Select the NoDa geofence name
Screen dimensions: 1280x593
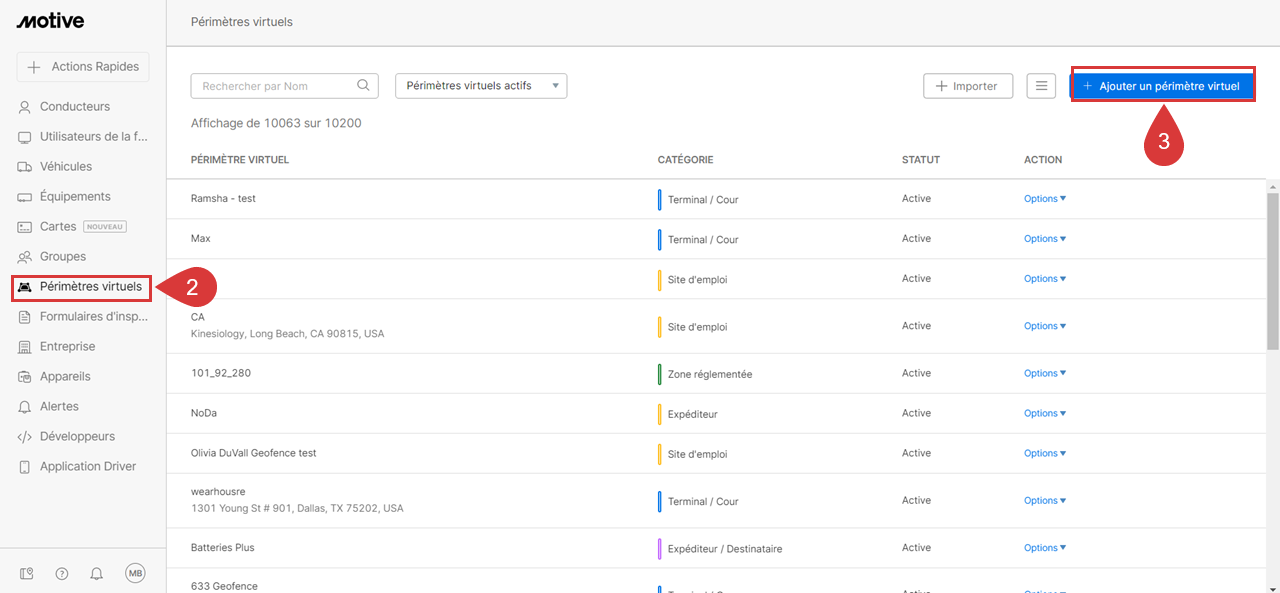coord(204,413)
